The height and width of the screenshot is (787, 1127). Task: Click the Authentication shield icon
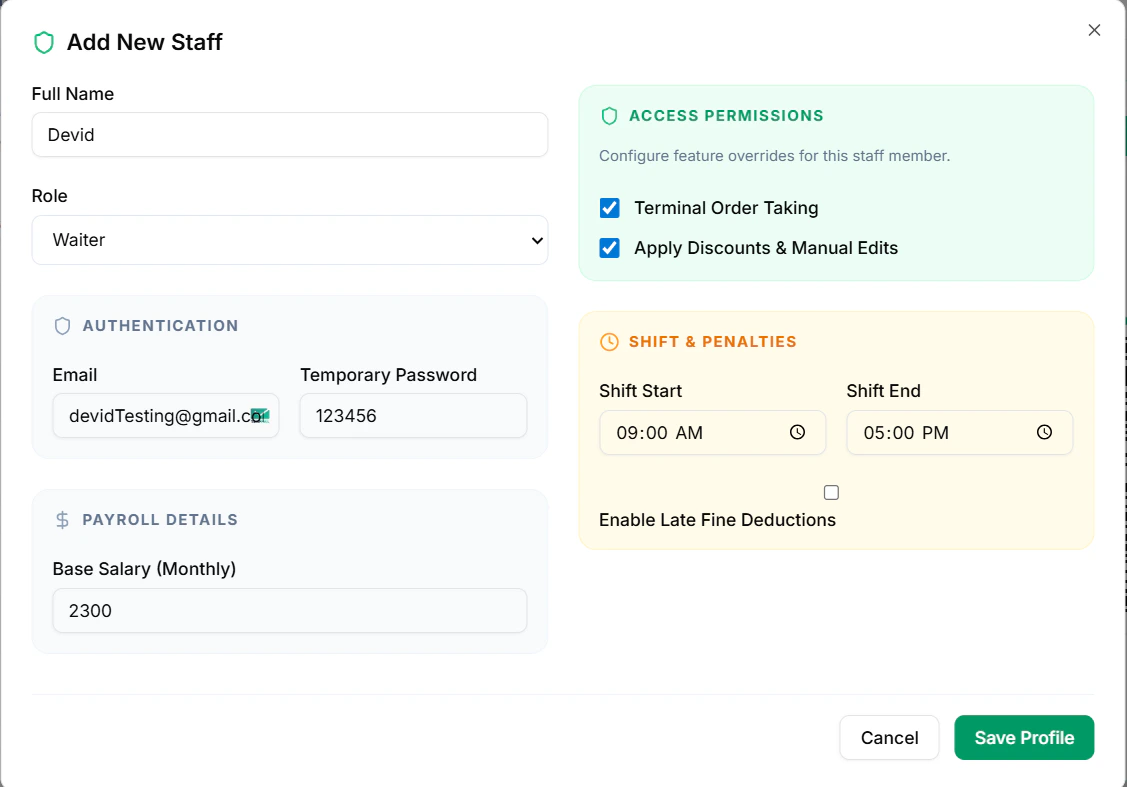pos(62,326)
